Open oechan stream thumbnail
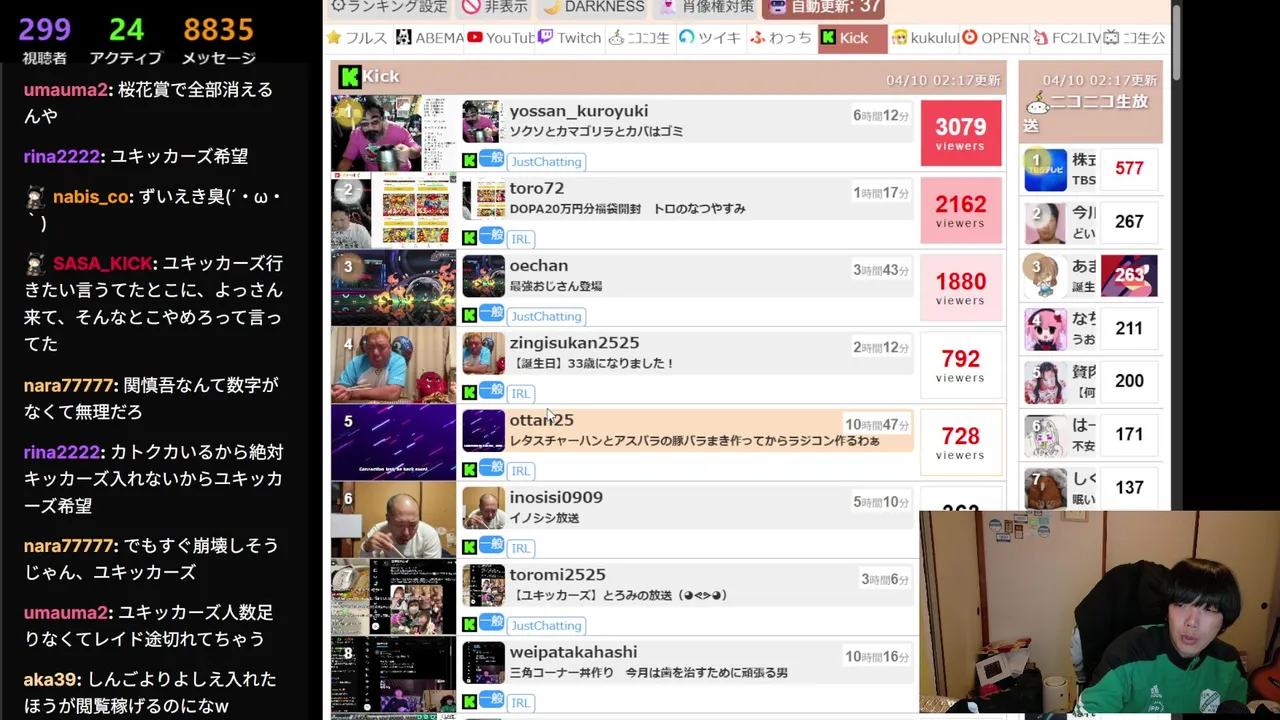Image resolution: width=1280 pixels, height=720 pixels. (x=393, y=288)
